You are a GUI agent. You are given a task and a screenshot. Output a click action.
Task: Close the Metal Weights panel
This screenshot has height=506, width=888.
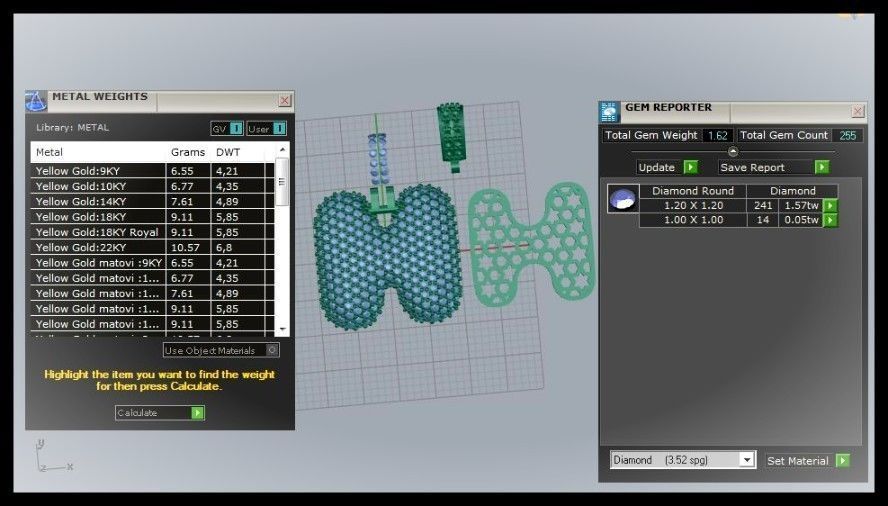point(285,100)
